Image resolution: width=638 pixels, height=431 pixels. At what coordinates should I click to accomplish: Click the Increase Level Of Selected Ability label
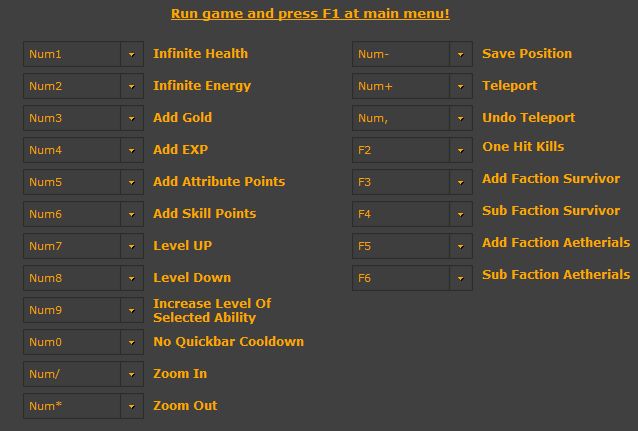coord(212,310)
